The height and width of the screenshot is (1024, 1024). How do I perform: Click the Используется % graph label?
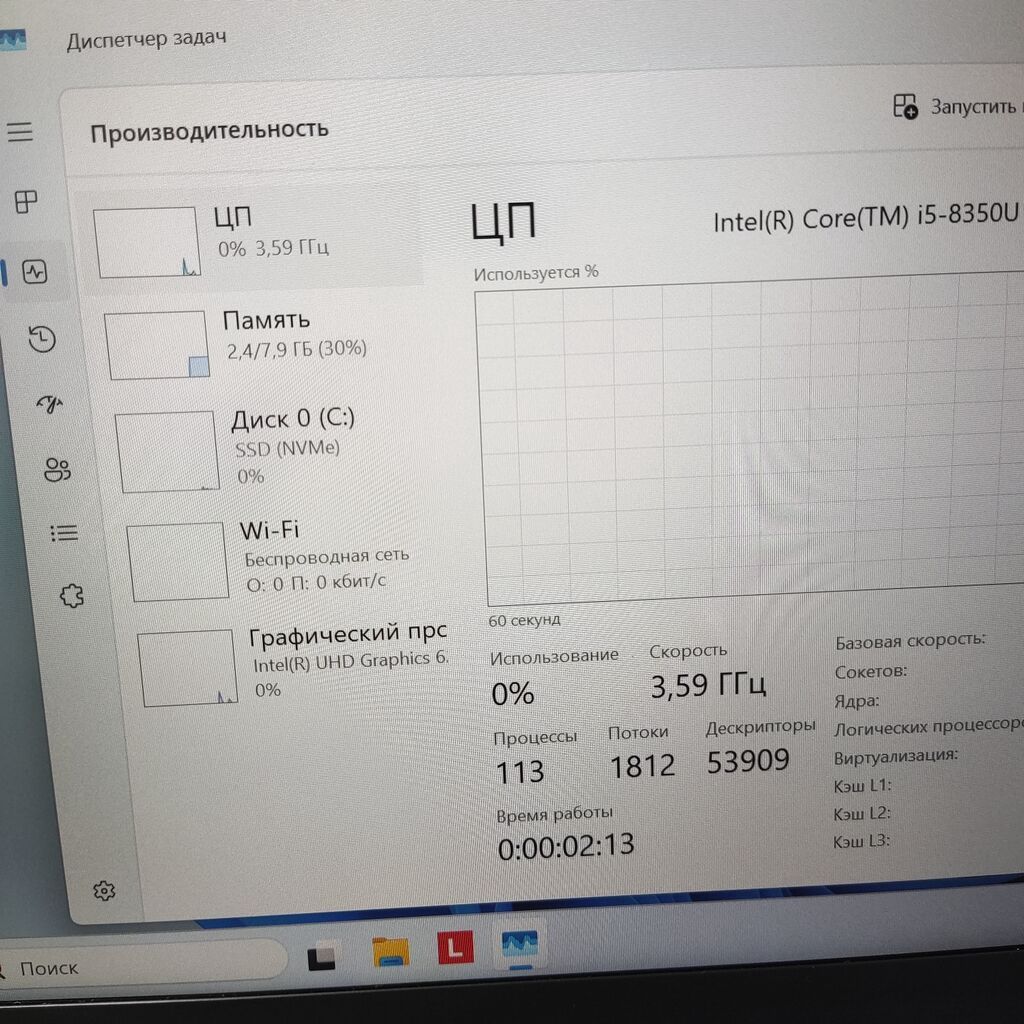coord(536,273)
